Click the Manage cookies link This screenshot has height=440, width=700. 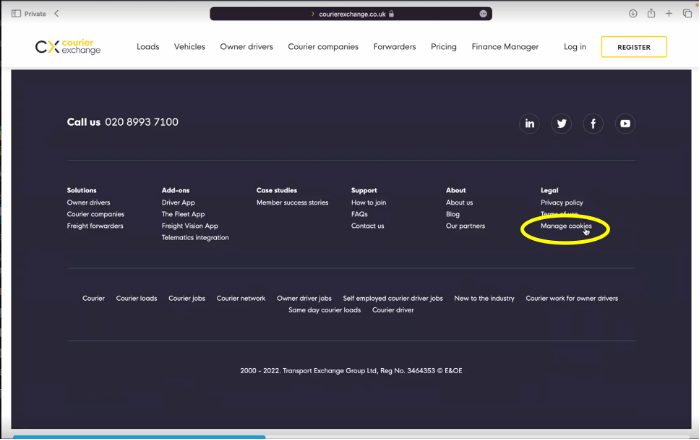coord(566,226)
